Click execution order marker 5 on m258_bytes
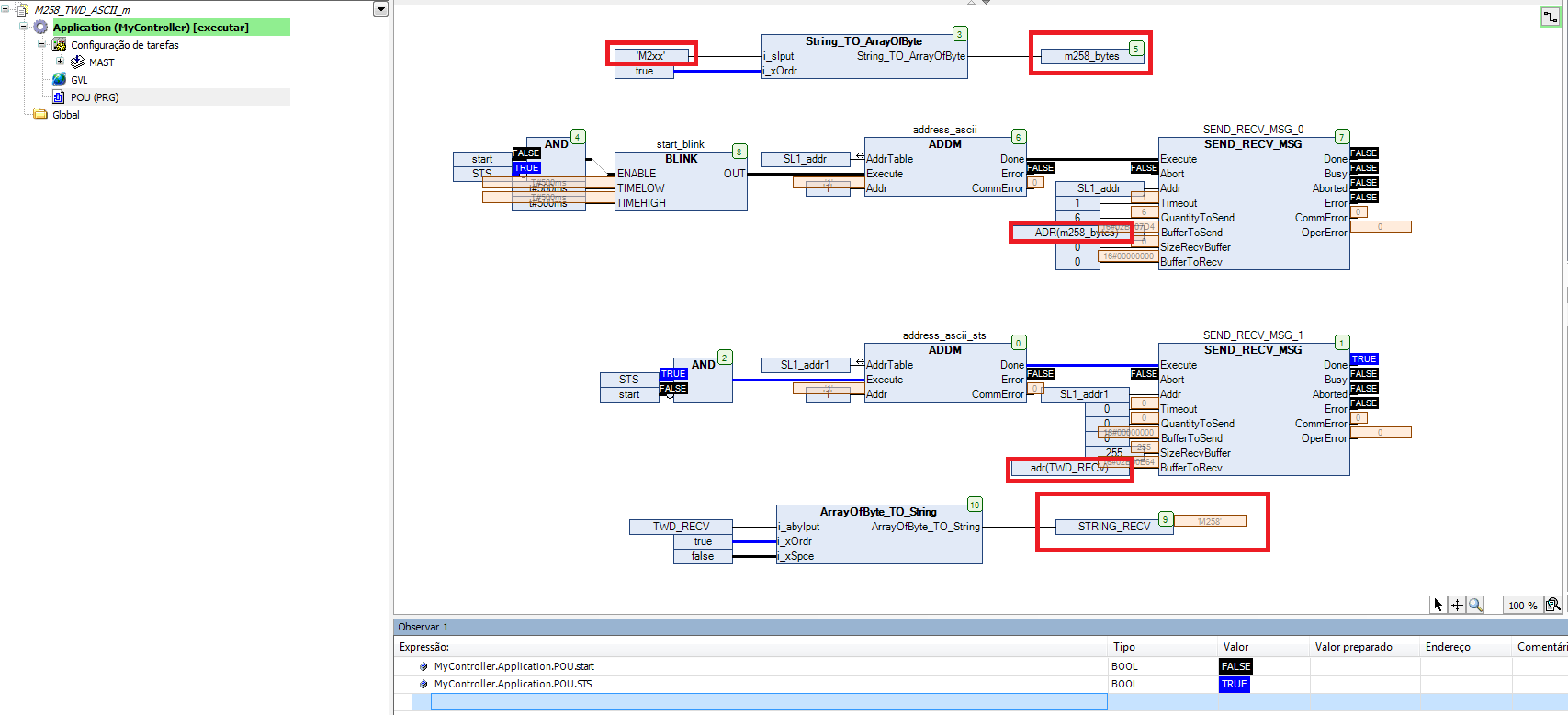Viewport: 1568px width, 715px height. pos(1136,49)
